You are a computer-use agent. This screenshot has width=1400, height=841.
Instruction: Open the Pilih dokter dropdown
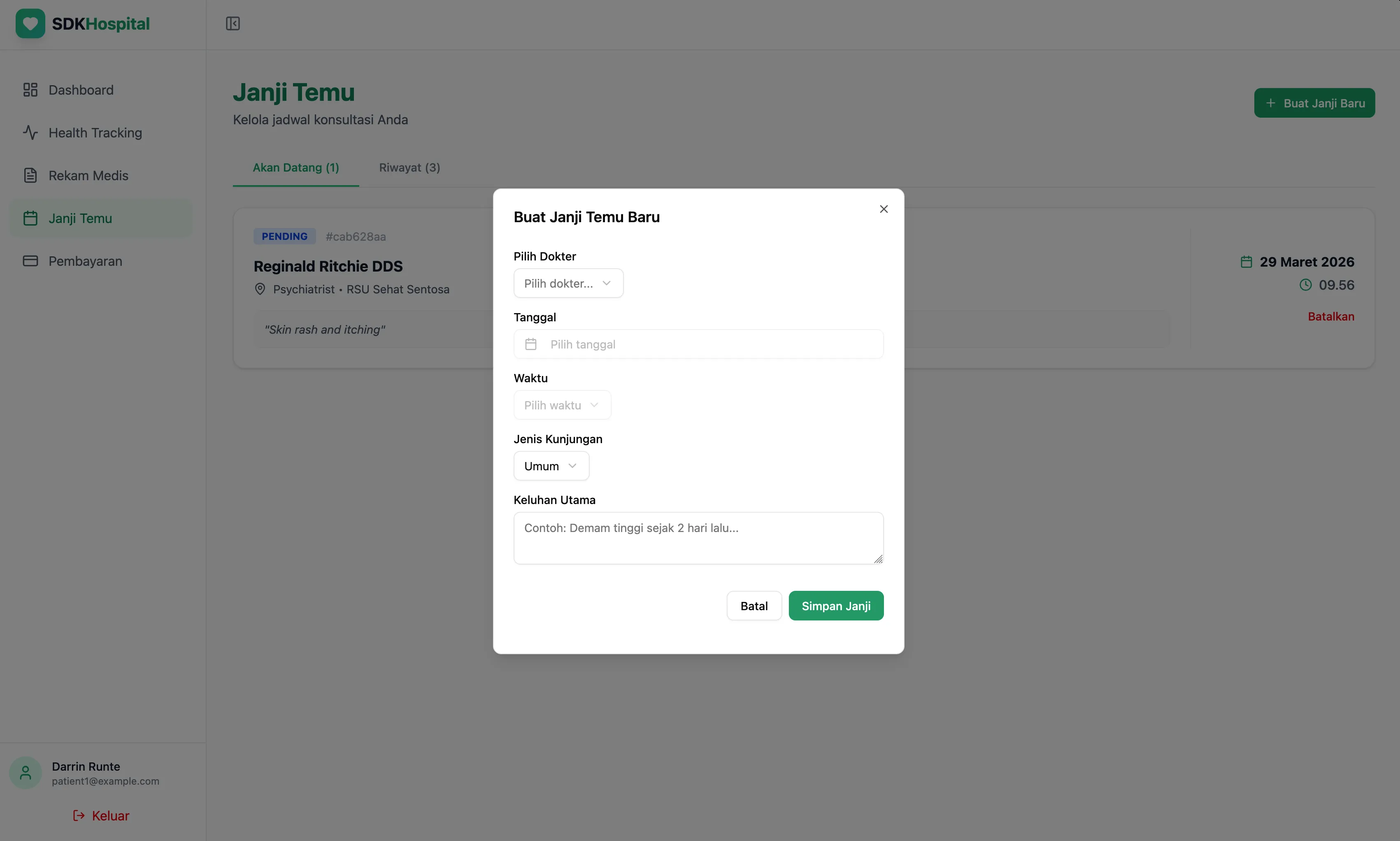(x=568, y=283)
